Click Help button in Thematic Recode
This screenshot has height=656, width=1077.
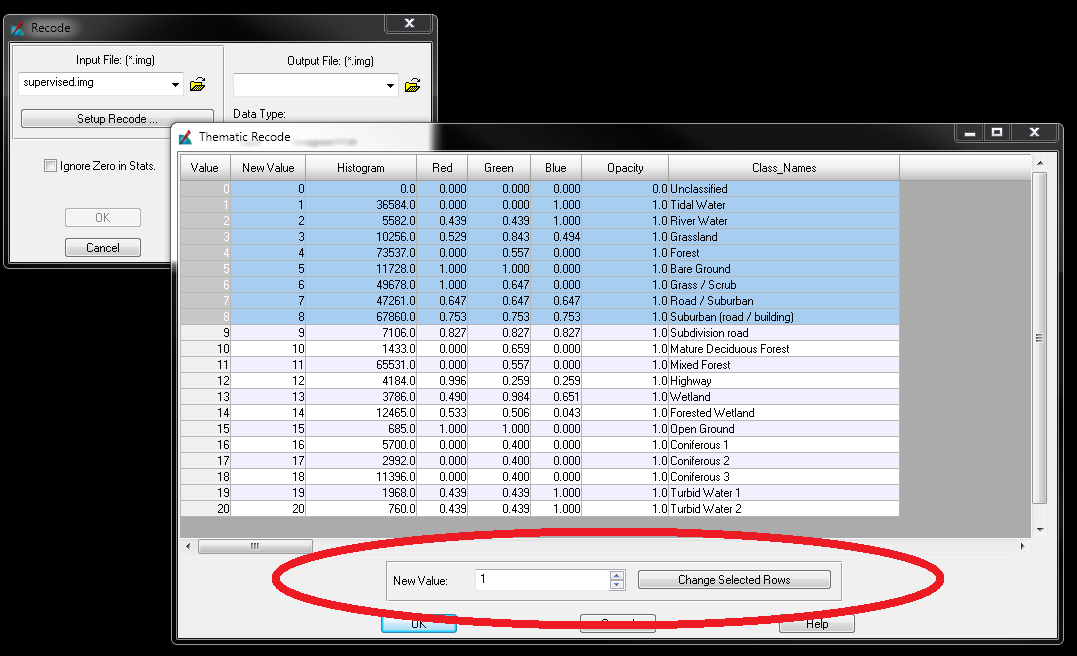(x=817, y=624)
